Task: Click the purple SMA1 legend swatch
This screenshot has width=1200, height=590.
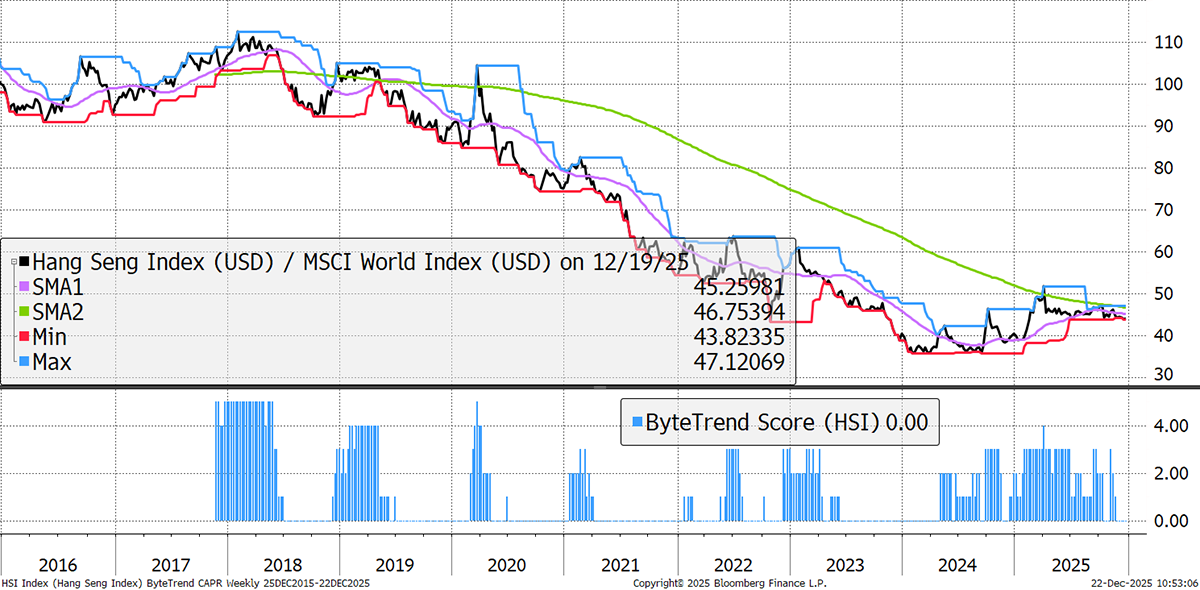Action: tap(25, 287)
